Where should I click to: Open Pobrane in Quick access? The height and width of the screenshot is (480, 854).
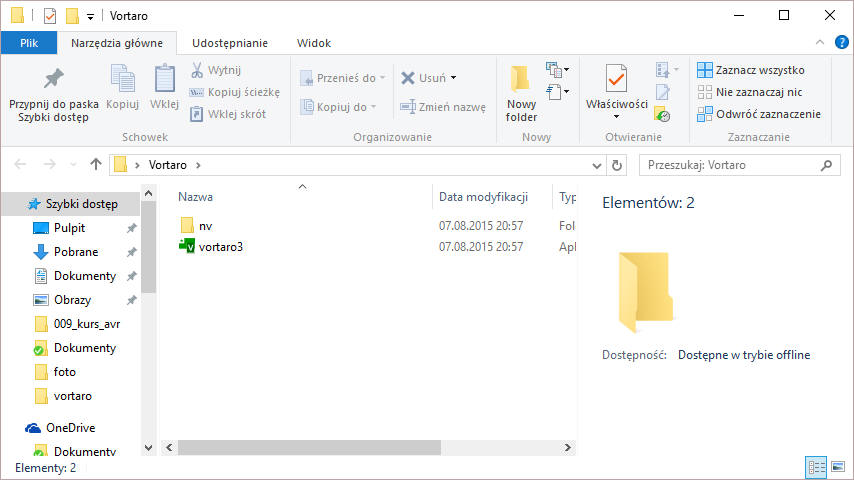(76, 252)
